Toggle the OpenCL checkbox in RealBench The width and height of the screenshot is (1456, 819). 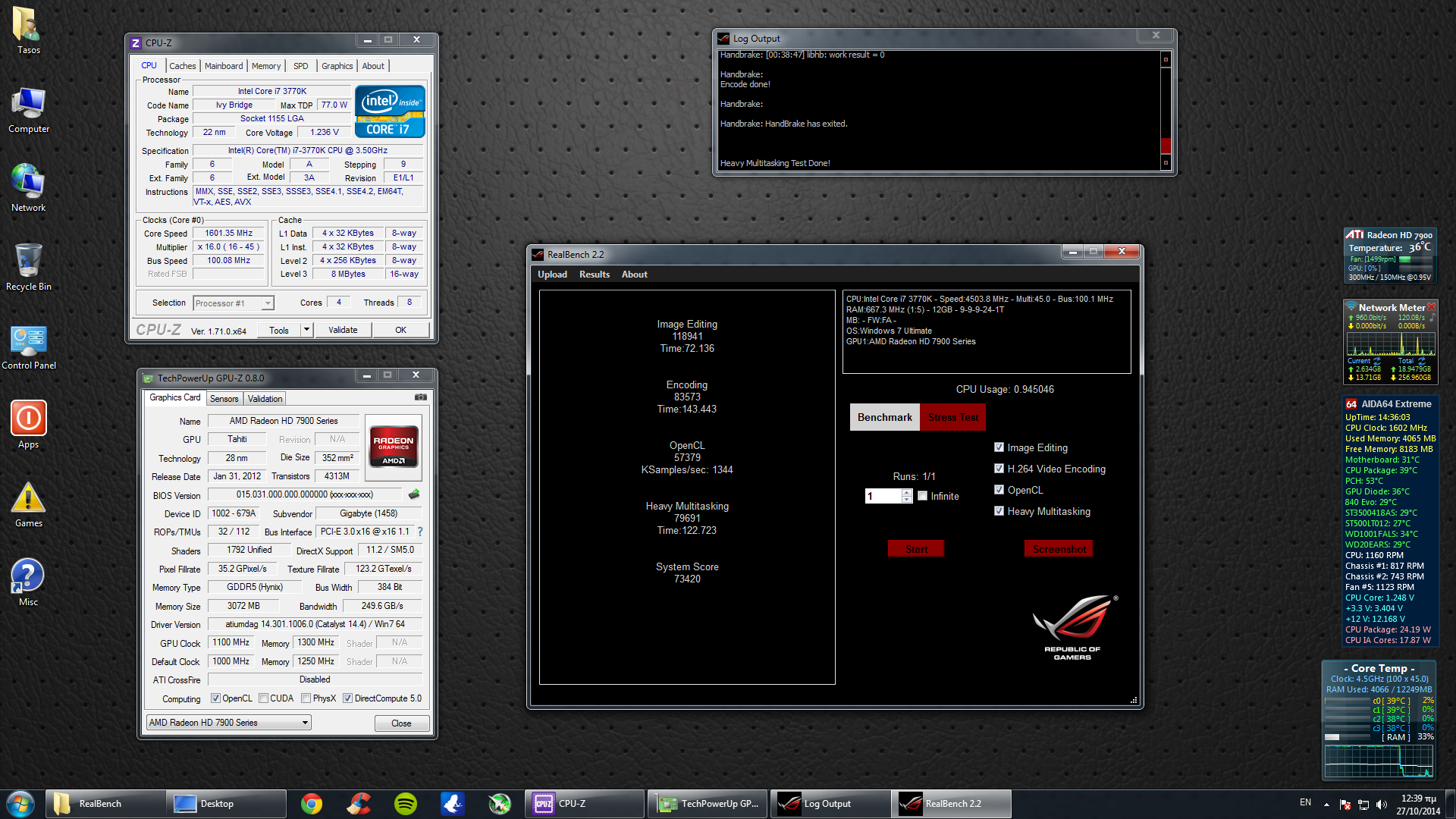[999, 490]
